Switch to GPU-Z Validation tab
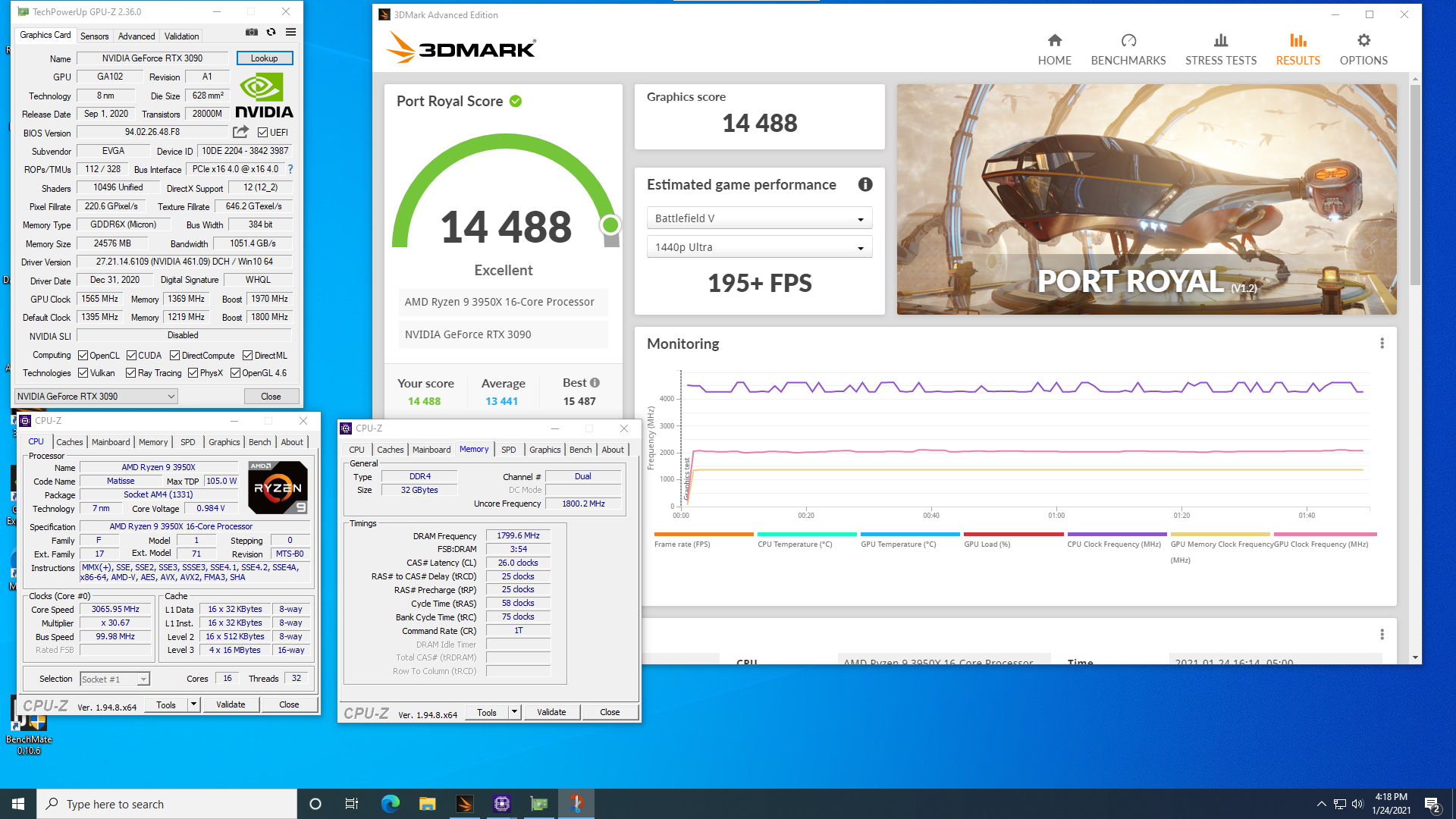The width and height of the screenshot is (1456, 819). tap(182, 36)
